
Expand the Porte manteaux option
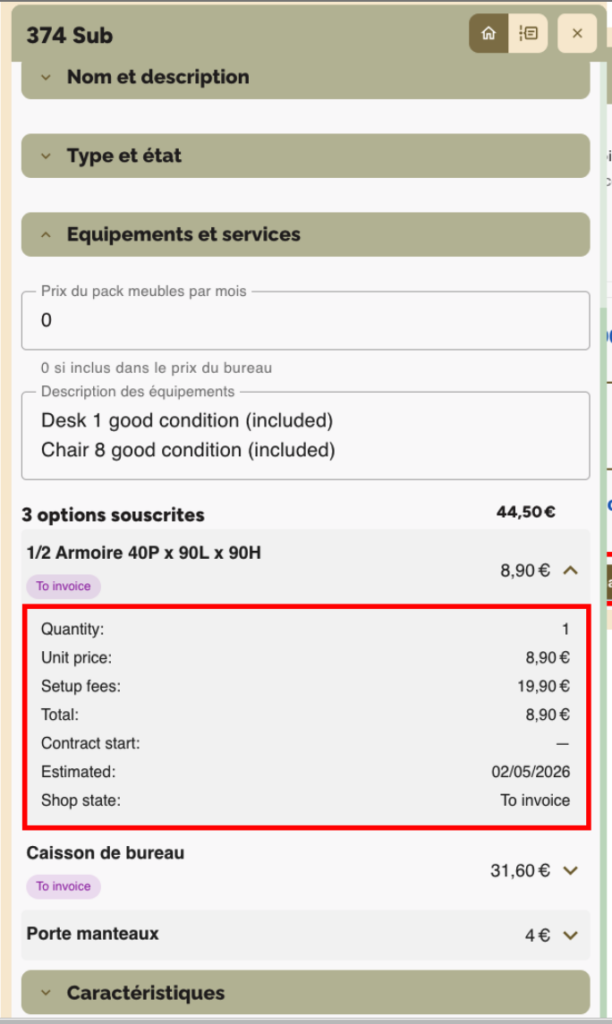[x=571, y=935]
